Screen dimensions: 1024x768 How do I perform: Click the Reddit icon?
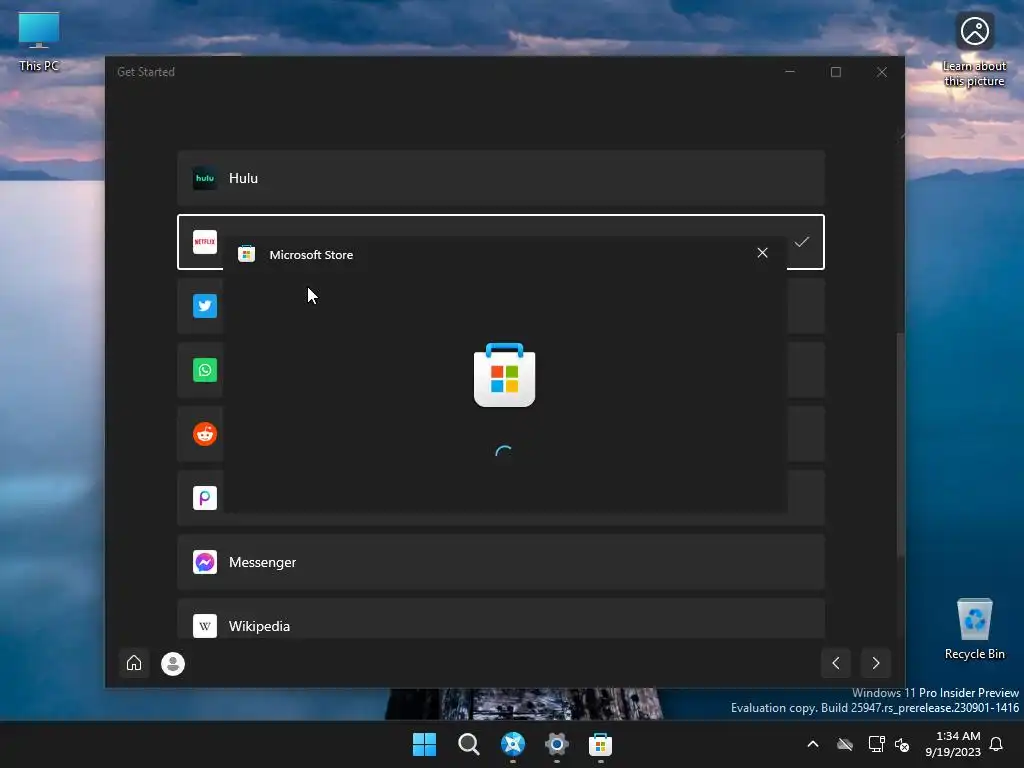pyautogui.click(x=204, y=434)
